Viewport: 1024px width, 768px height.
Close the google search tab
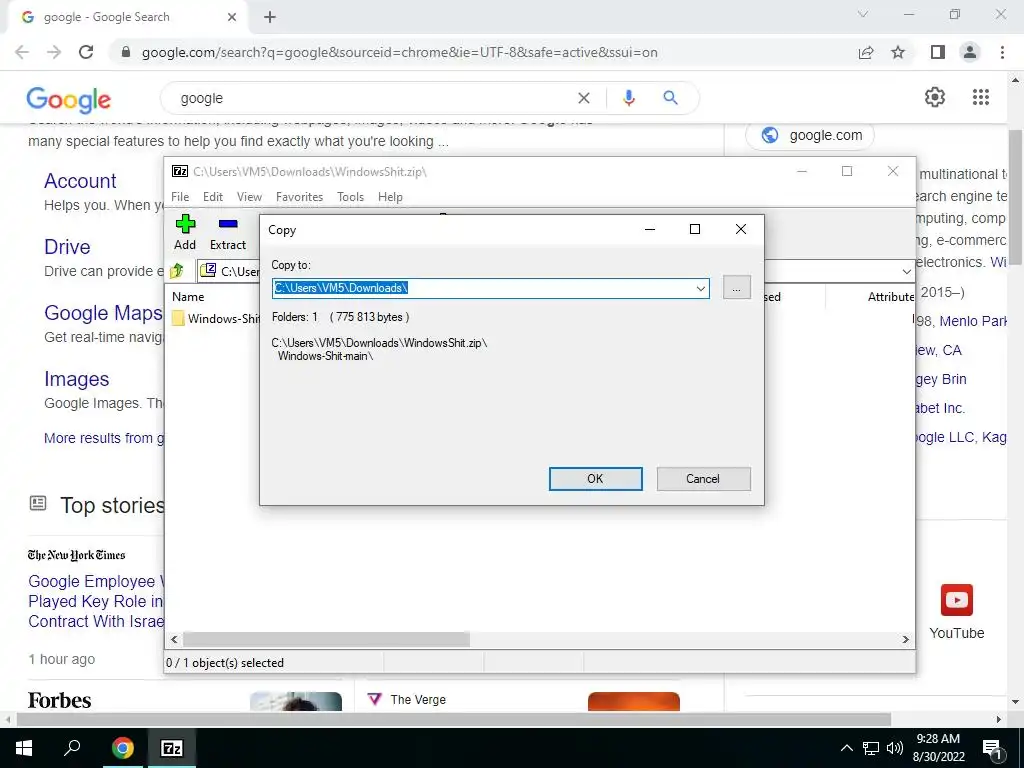[232, 17]
